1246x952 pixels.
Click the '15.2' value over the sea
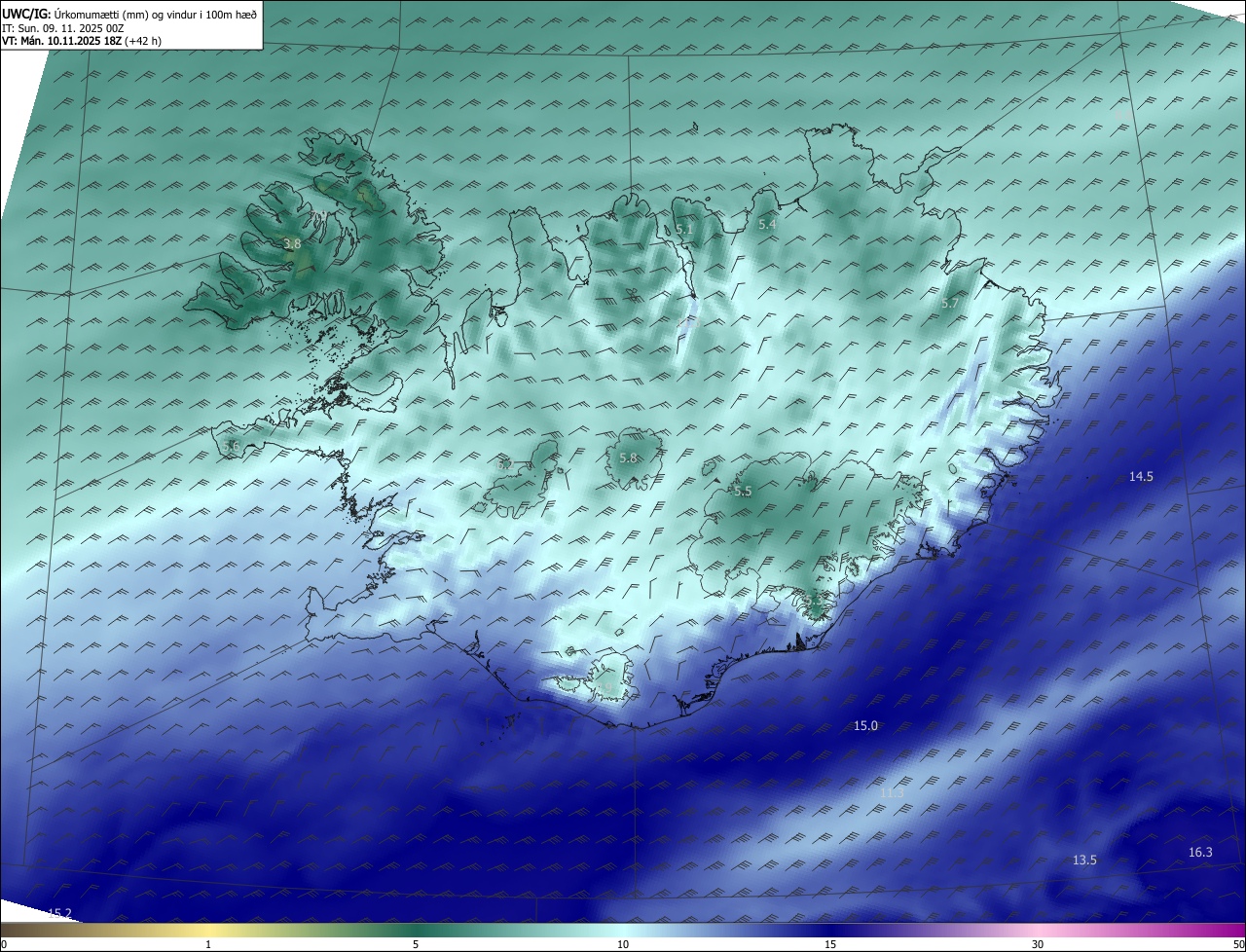(x=59, y=912)
